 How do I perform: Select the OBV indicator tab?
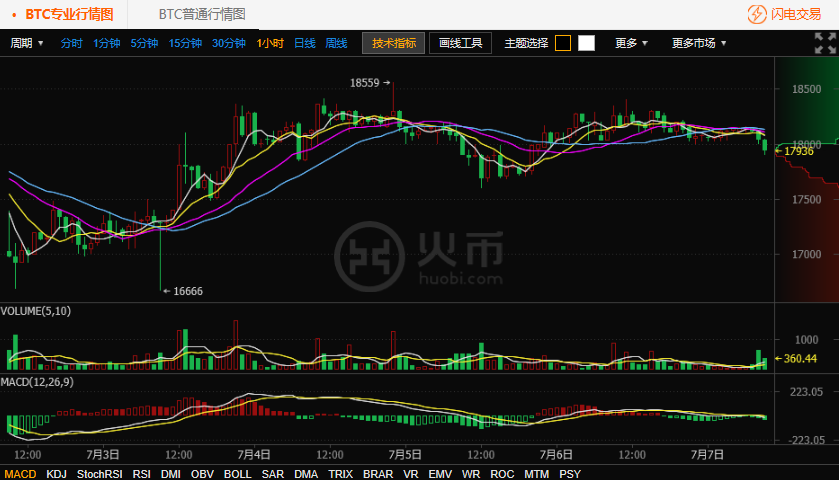click(x=202, y=474)
